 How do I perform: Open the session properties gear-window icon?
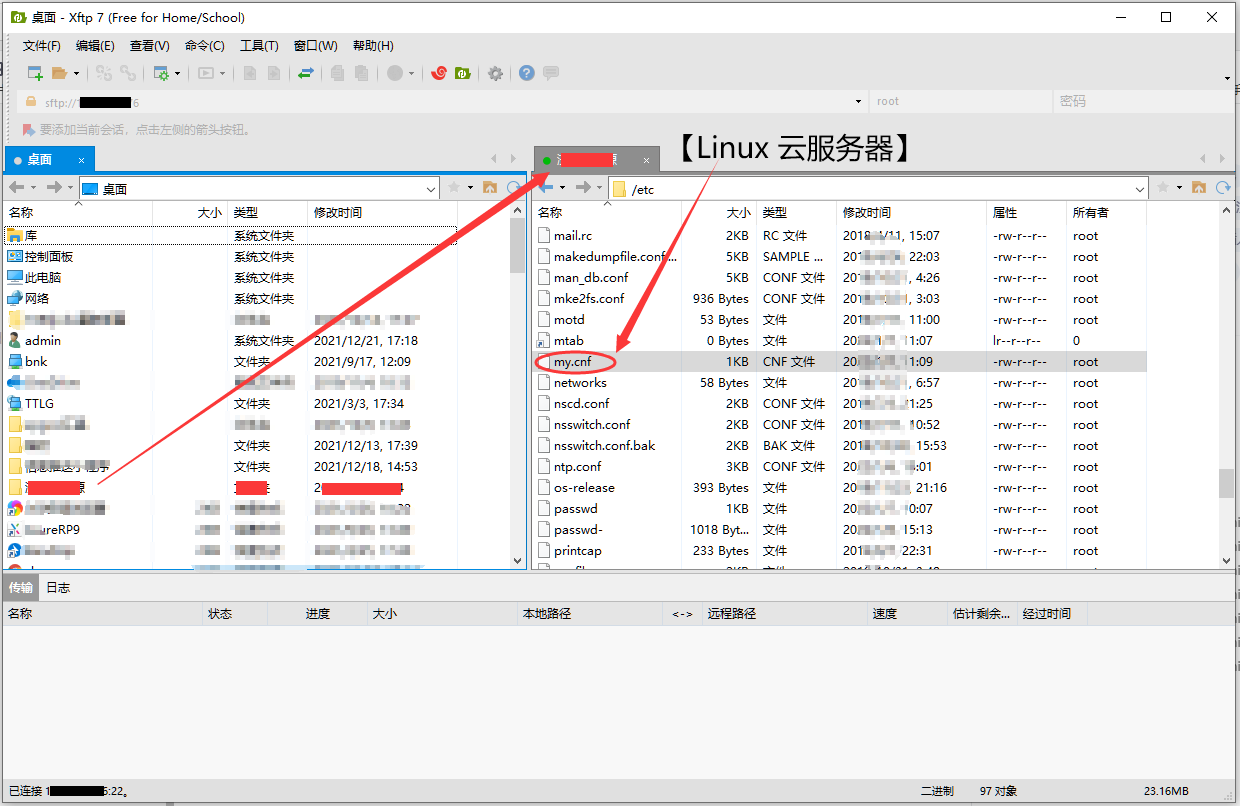(160, 73)
